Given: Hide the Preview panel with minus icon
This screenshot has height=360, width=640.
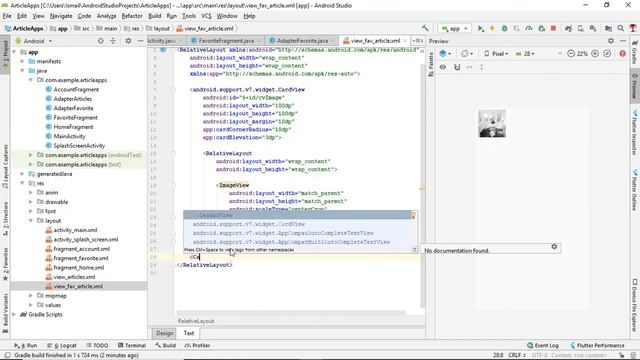Looking at the screenshot, I should (623, 41).
